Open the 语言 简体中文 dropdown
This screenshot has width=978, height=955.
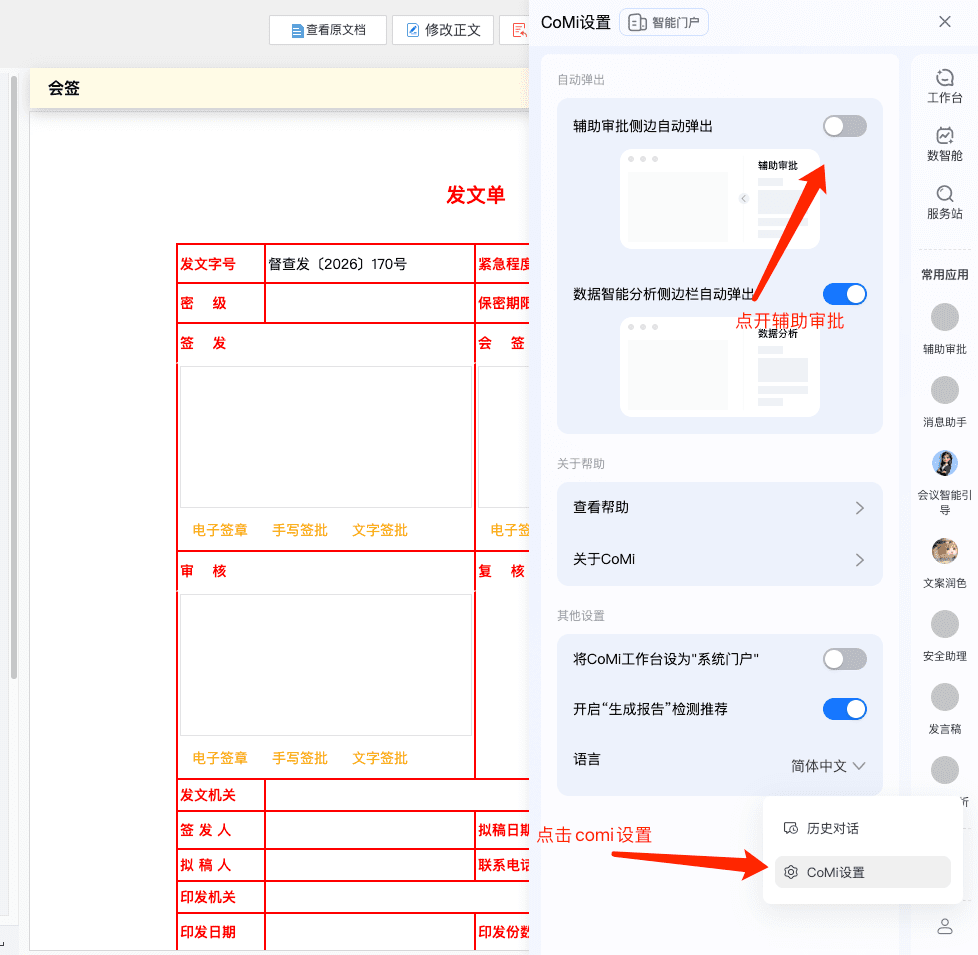[828, 765]
